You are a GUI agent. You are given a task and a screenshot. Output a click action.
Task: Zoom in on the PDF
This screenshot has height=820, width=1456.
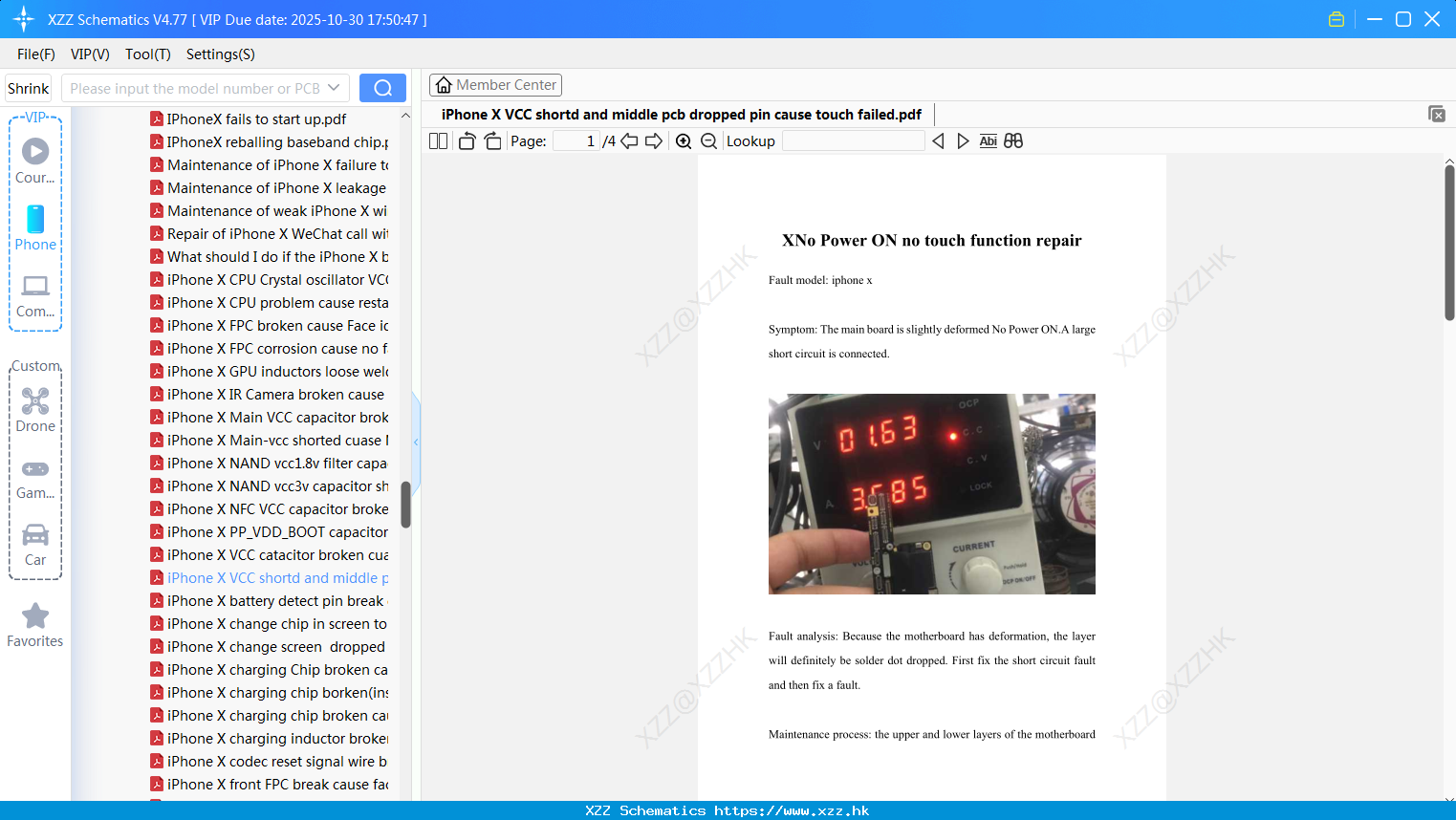point(684,141)
